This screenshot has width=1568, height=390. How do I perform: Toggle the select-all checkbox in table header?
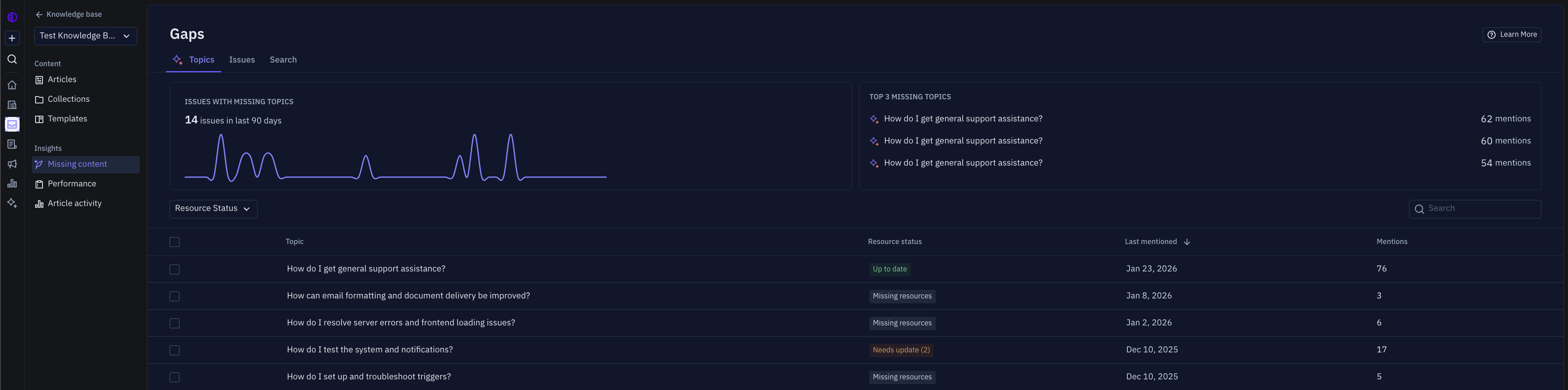coord(175,242)
